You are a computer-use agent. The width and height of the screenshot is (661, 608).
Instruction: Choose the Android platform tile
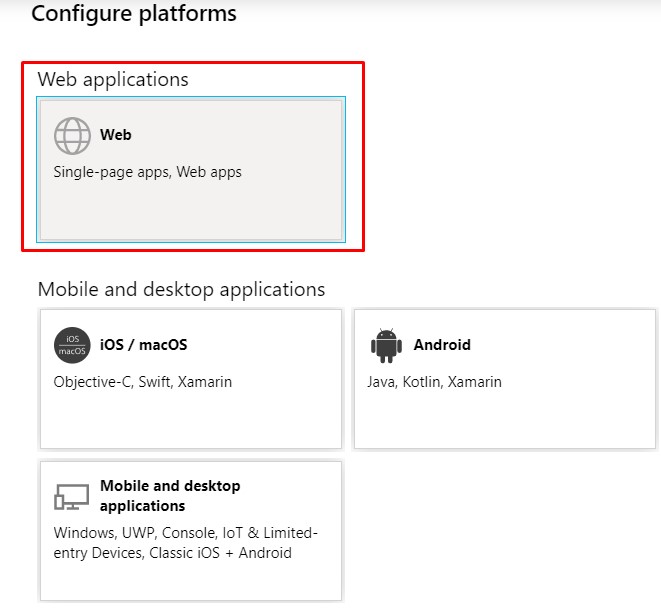pos(505,379)
